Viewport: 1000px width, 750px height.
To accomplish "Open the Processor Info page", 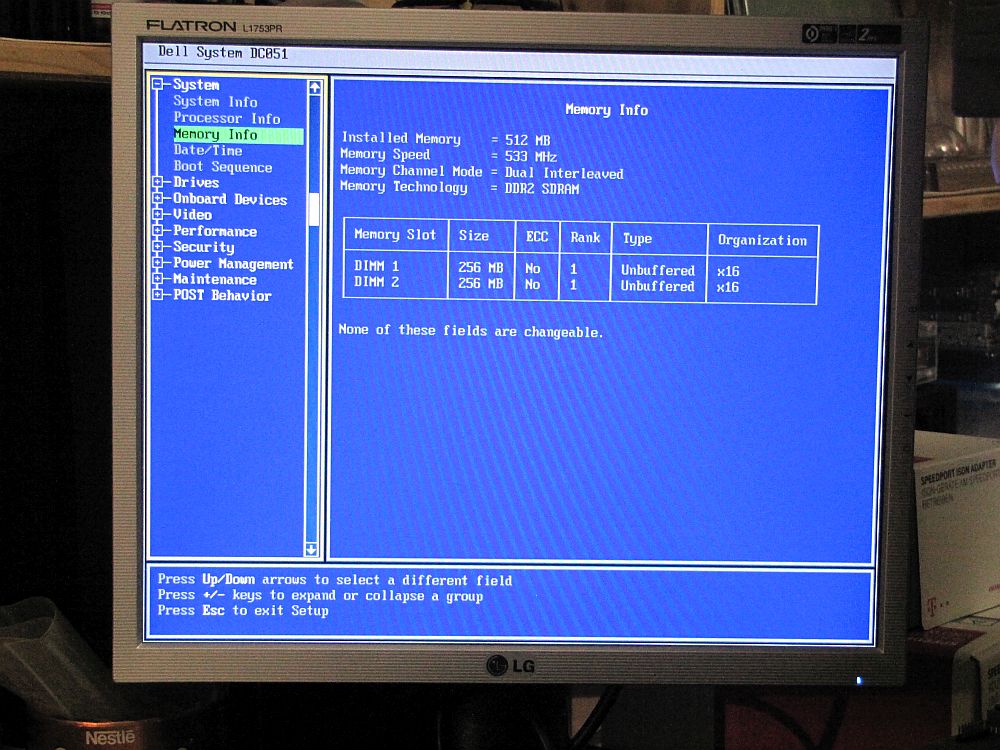I will pos(227,118).
